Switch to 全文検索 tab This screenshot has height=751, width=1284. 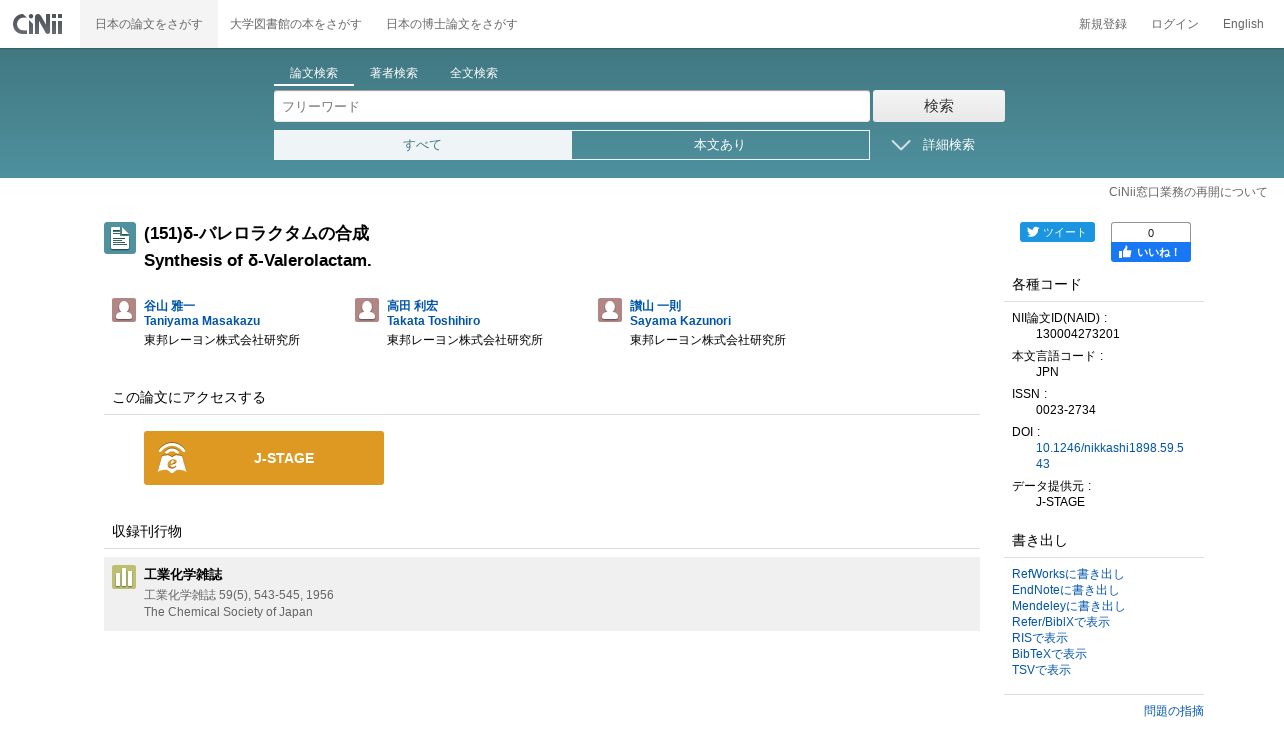(474, 73)
